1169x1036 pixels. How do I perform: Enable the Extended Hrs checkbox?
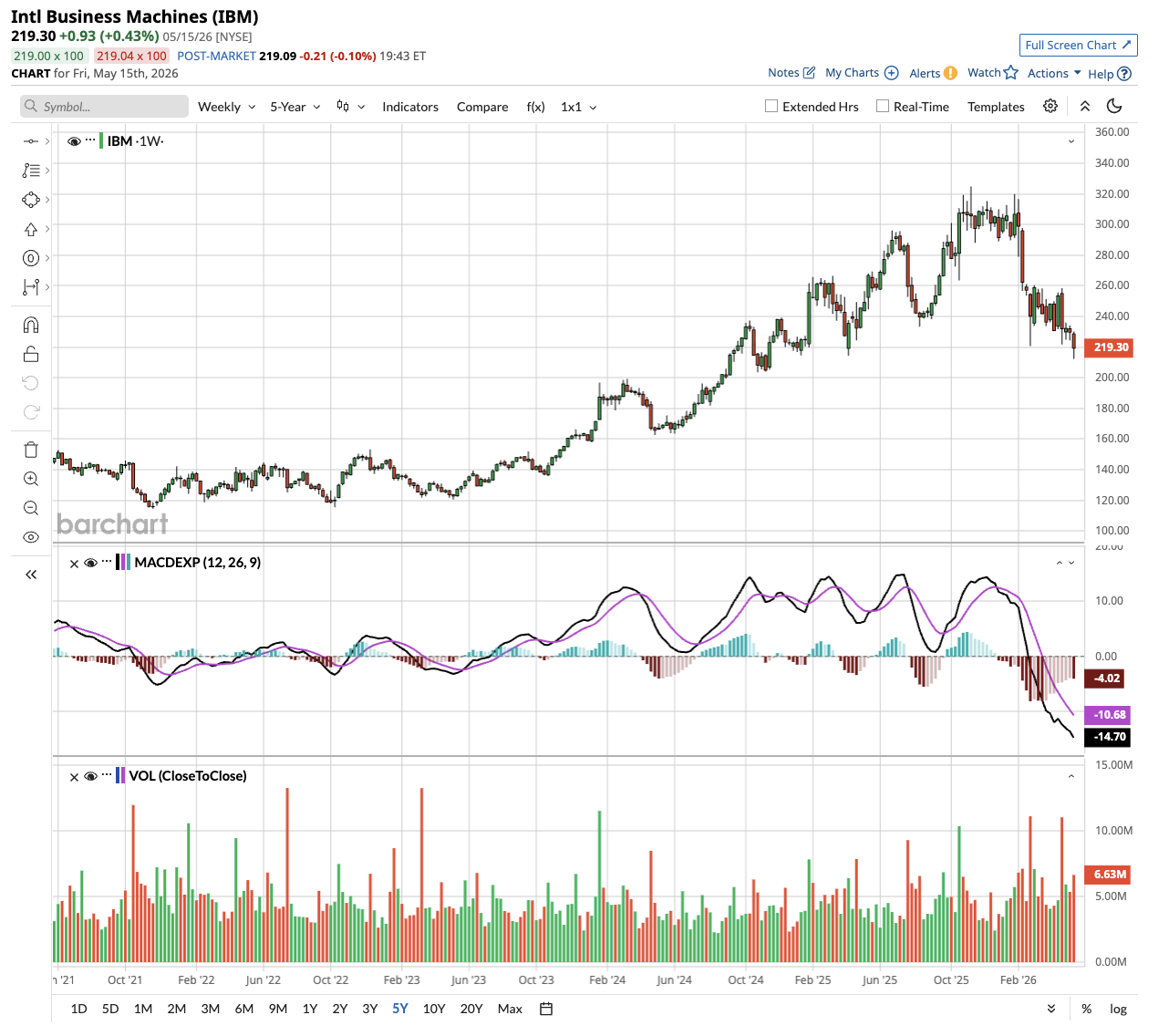(x=771, y=106)
